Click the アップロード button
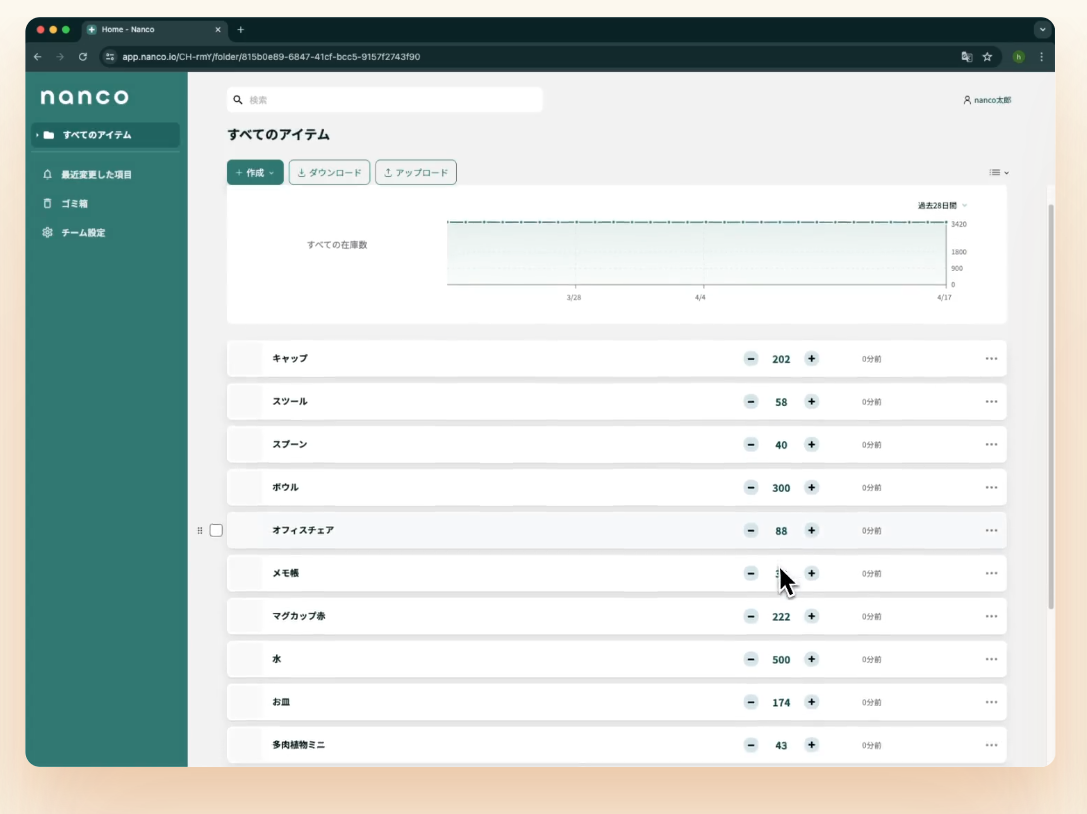Image resolution: width=1087 pixels, height=814 pixels. 415,173
